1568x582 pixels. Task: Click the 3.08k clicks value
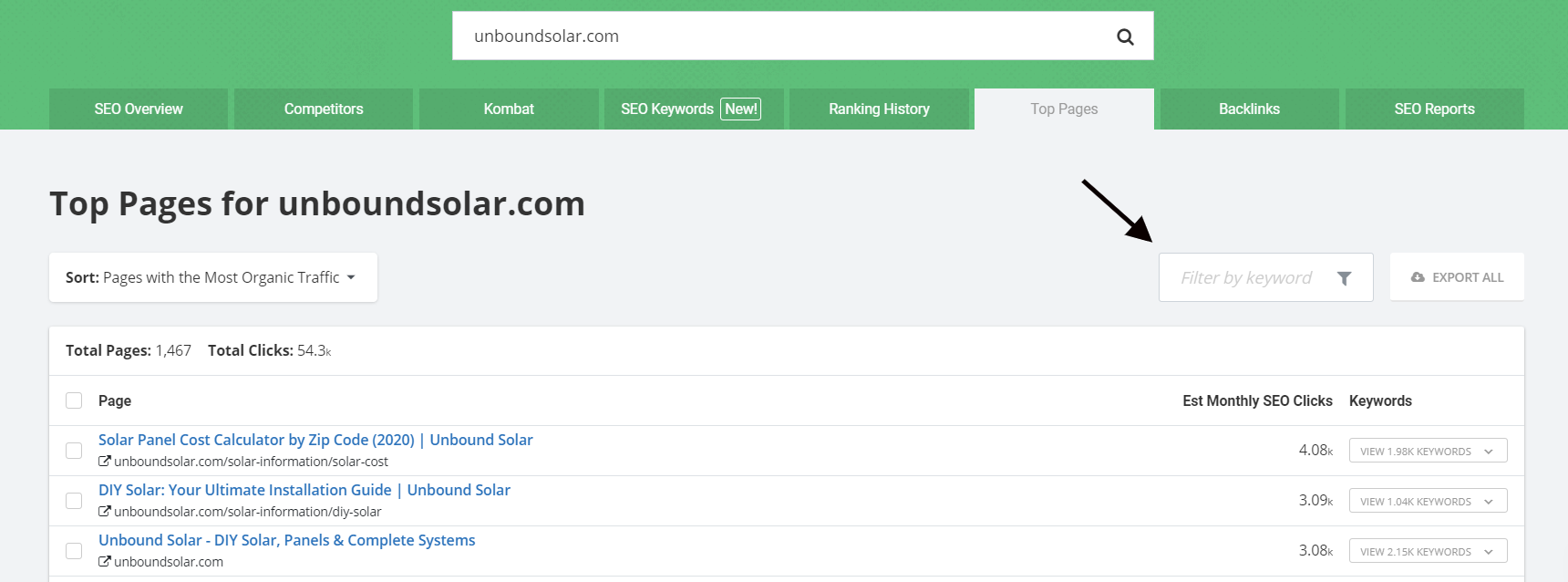pyautogui.click(x=1315, y=550)
